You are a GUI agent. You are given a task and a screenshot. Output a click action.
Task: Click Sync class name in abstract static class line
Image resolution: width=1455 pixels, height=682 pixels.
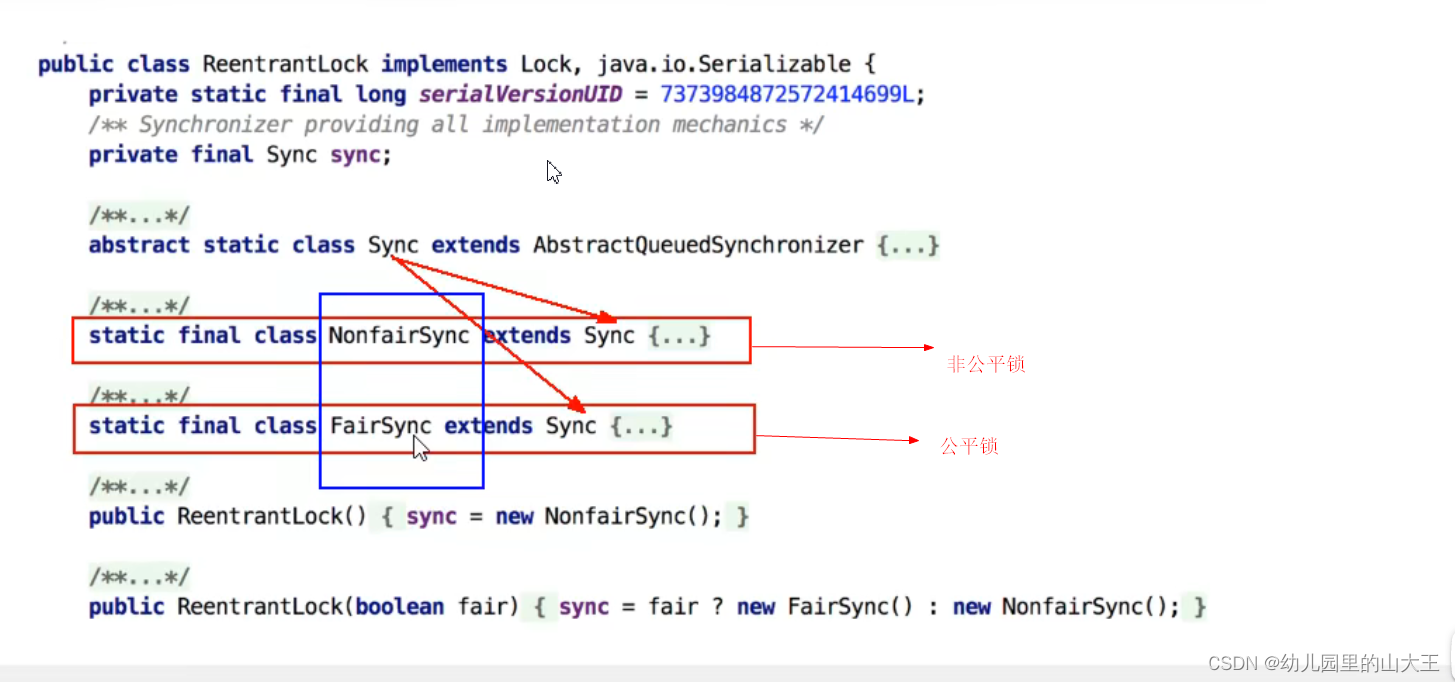pos(393,245)
